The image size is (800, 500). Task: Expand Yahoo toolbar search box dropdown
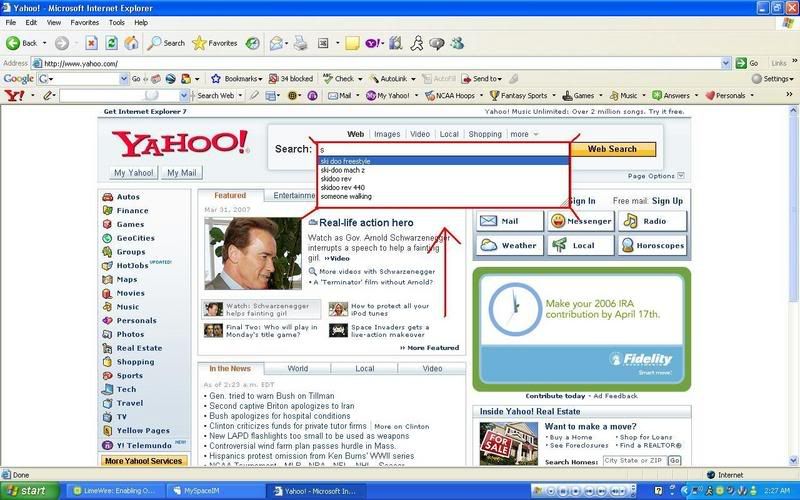point(184,95)
